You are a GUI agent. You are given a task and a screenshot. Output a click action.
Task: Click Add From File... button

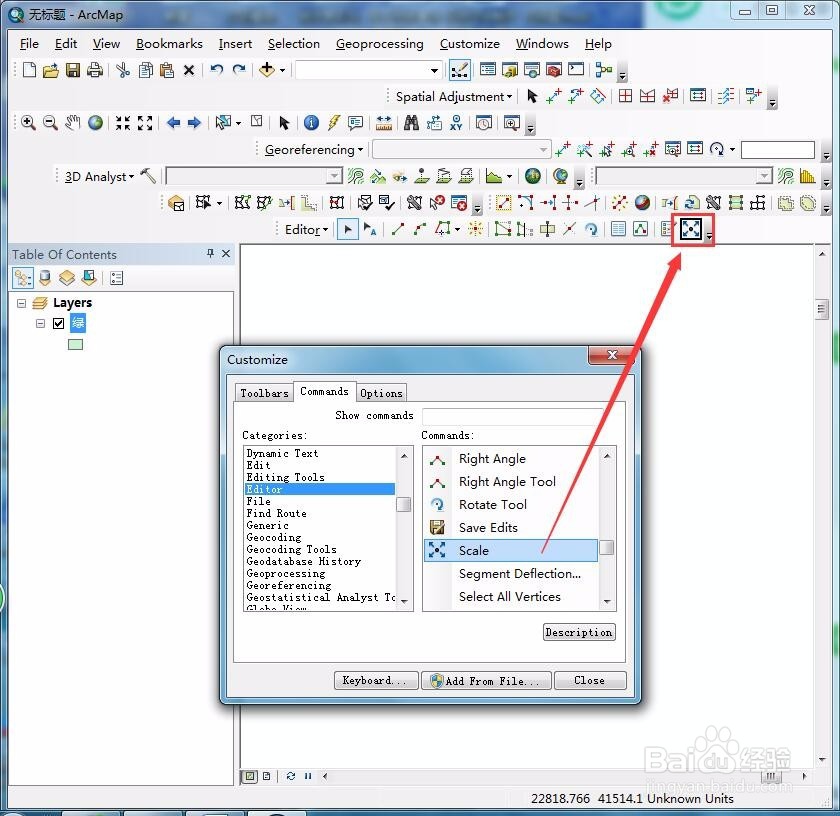click(x=486, y=680)
